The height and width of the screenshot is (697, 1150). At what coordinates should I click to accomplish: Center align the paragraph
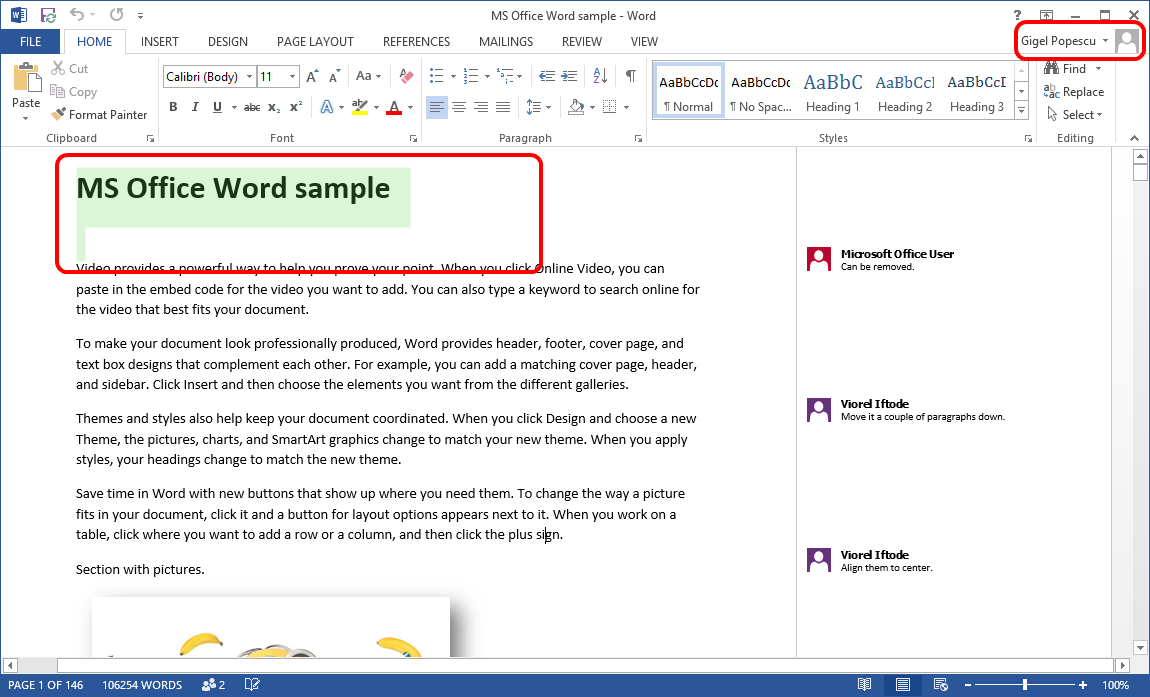coord(459,107)
